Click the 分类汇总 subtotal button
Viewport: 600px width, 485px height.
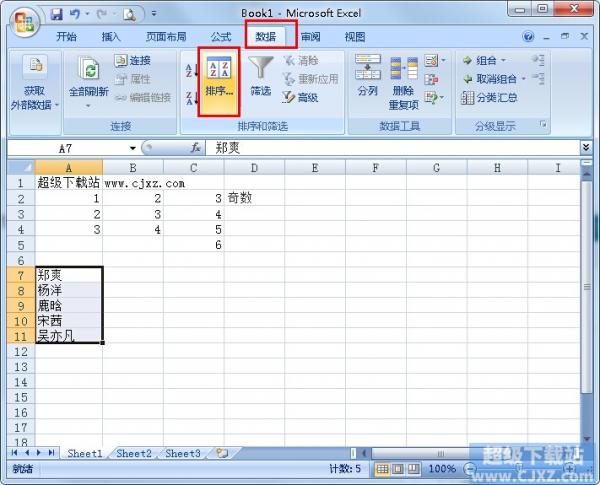[489, 98]
